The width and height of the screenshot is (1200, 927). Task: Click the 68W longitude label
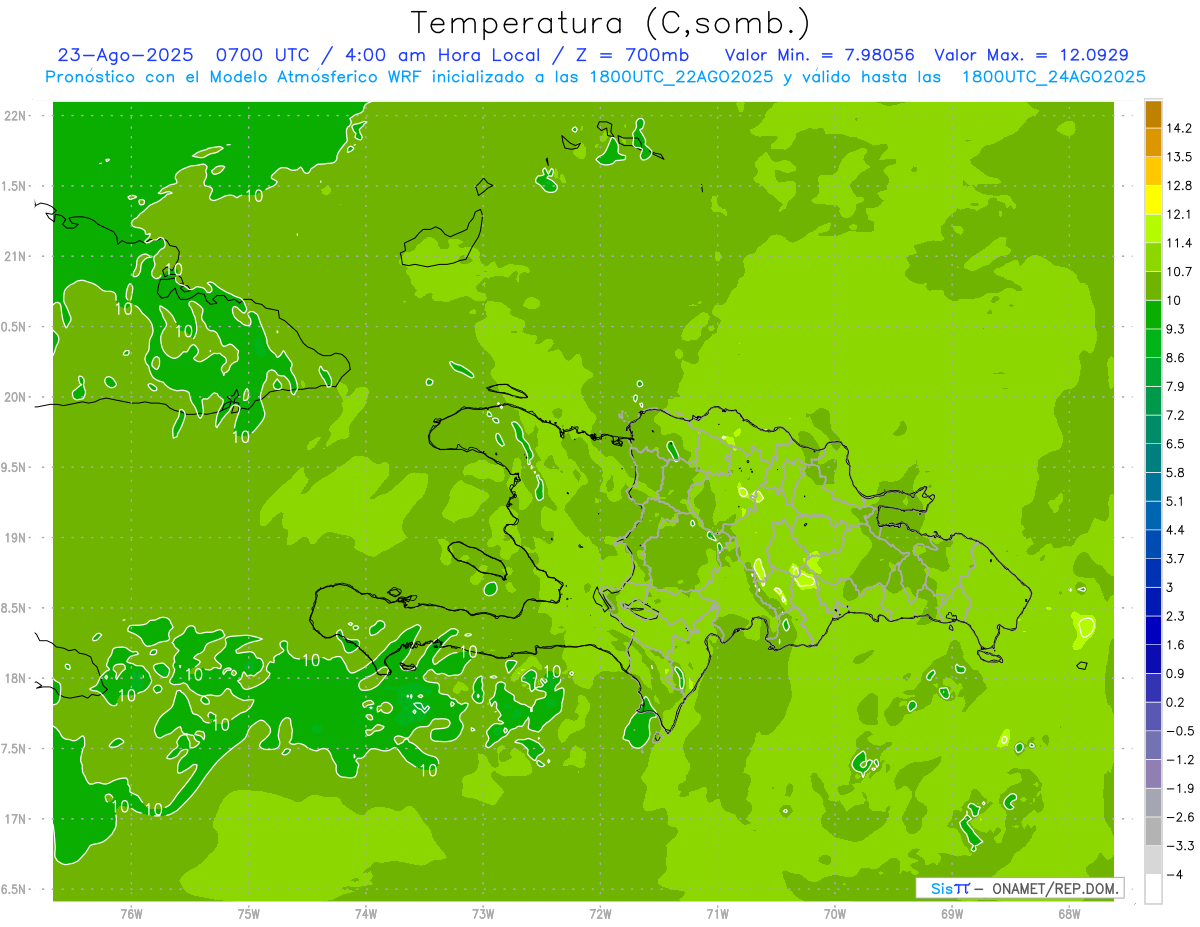(1069, 913)
